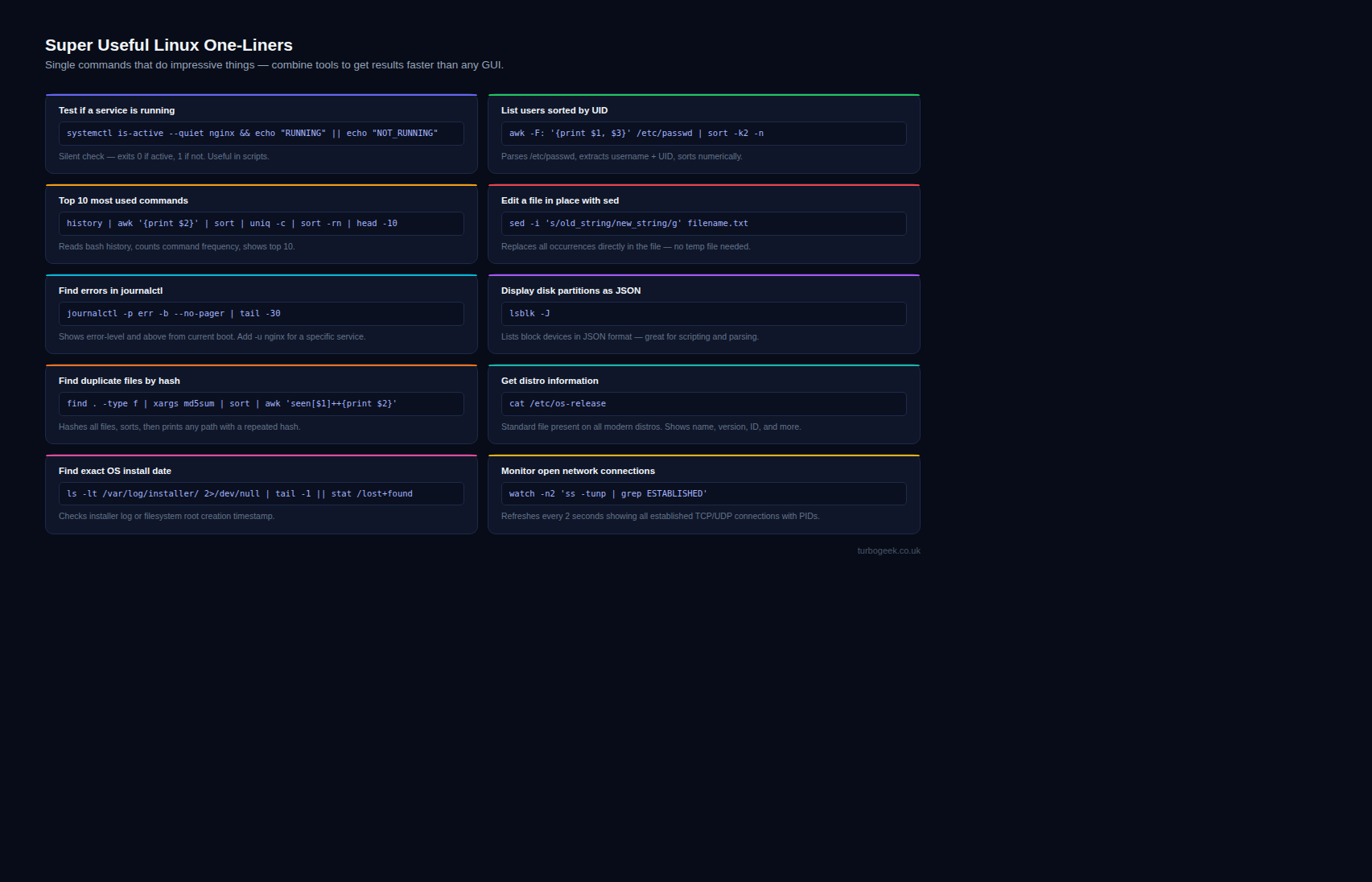The image size is (1372, 882).
Task: Select the find xargs md5sum command snippet
Action: click(261, 404)
